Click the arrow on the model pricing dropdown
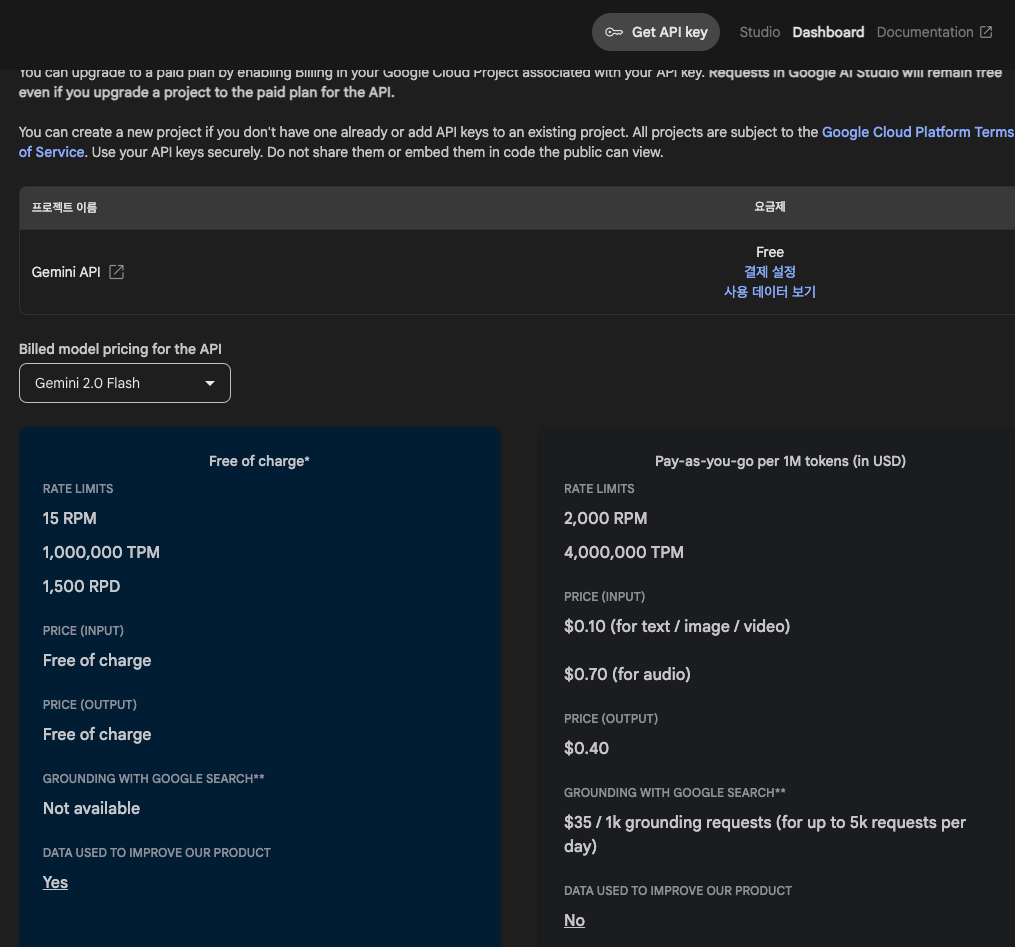Image resolution: width=1015 pixels, height=947 pixels. 210,383
